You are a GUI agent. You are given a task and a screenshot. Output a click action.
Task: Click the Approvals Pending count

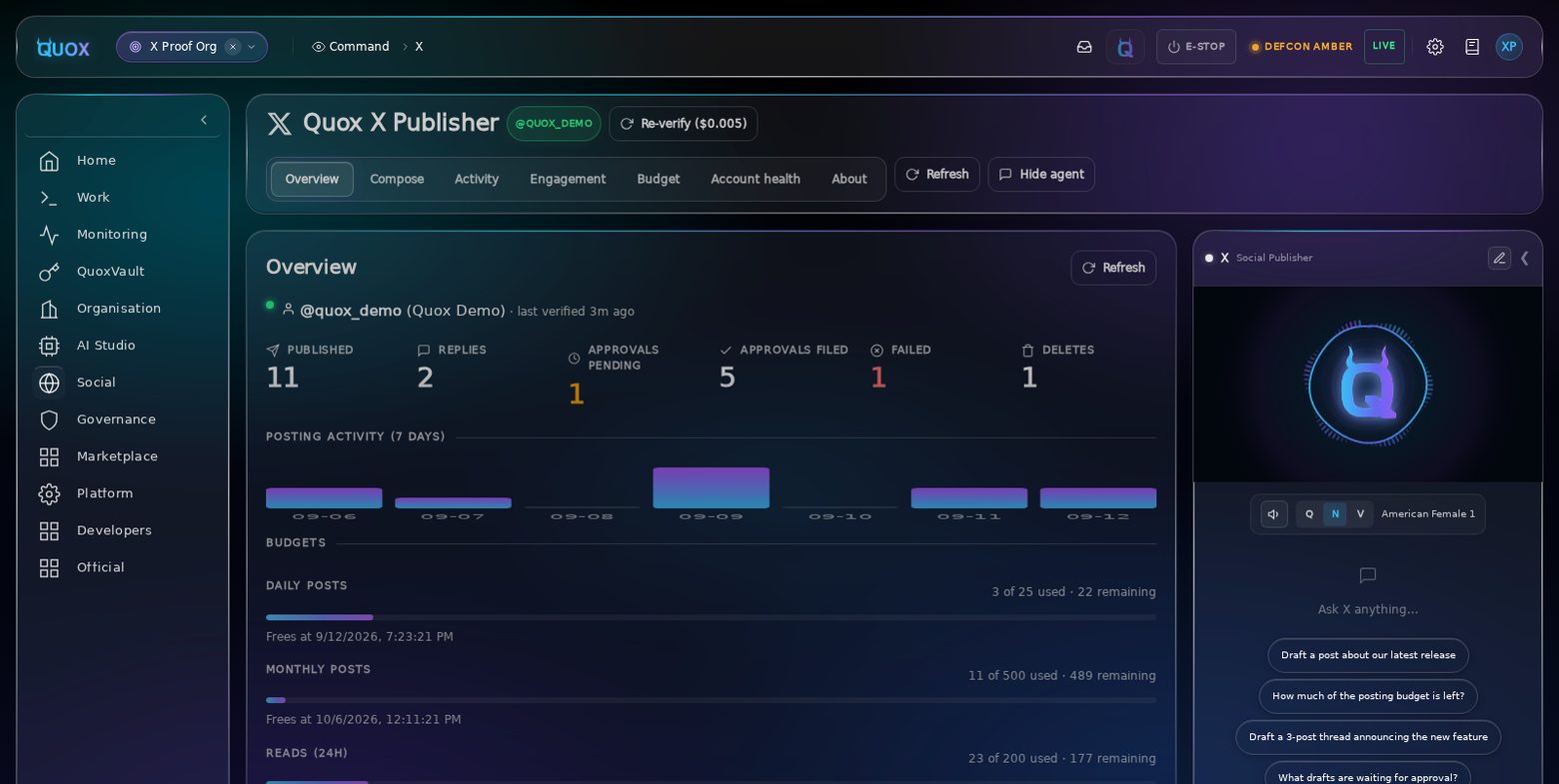(x=575, y=394)
